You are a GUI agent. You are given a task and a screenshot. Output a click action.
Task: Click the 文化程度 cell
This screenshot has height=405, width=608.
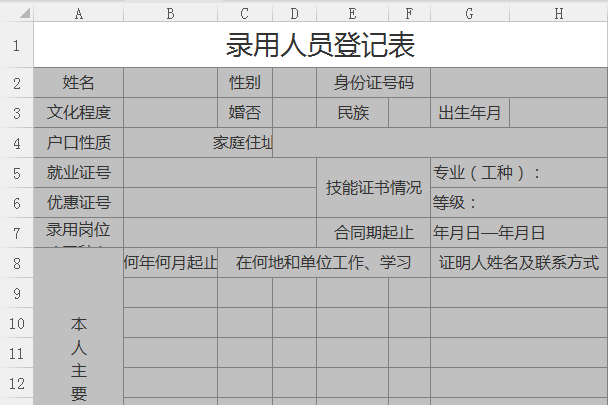point(78,112)
